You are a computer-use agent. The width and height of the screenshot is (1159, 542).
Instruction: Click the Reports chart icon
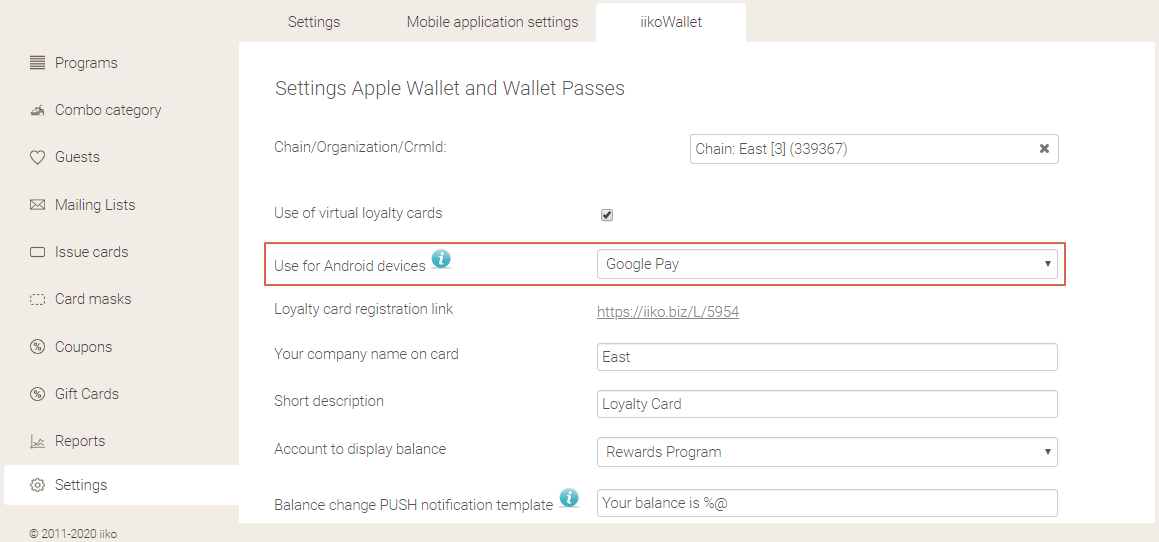point(38,441)
